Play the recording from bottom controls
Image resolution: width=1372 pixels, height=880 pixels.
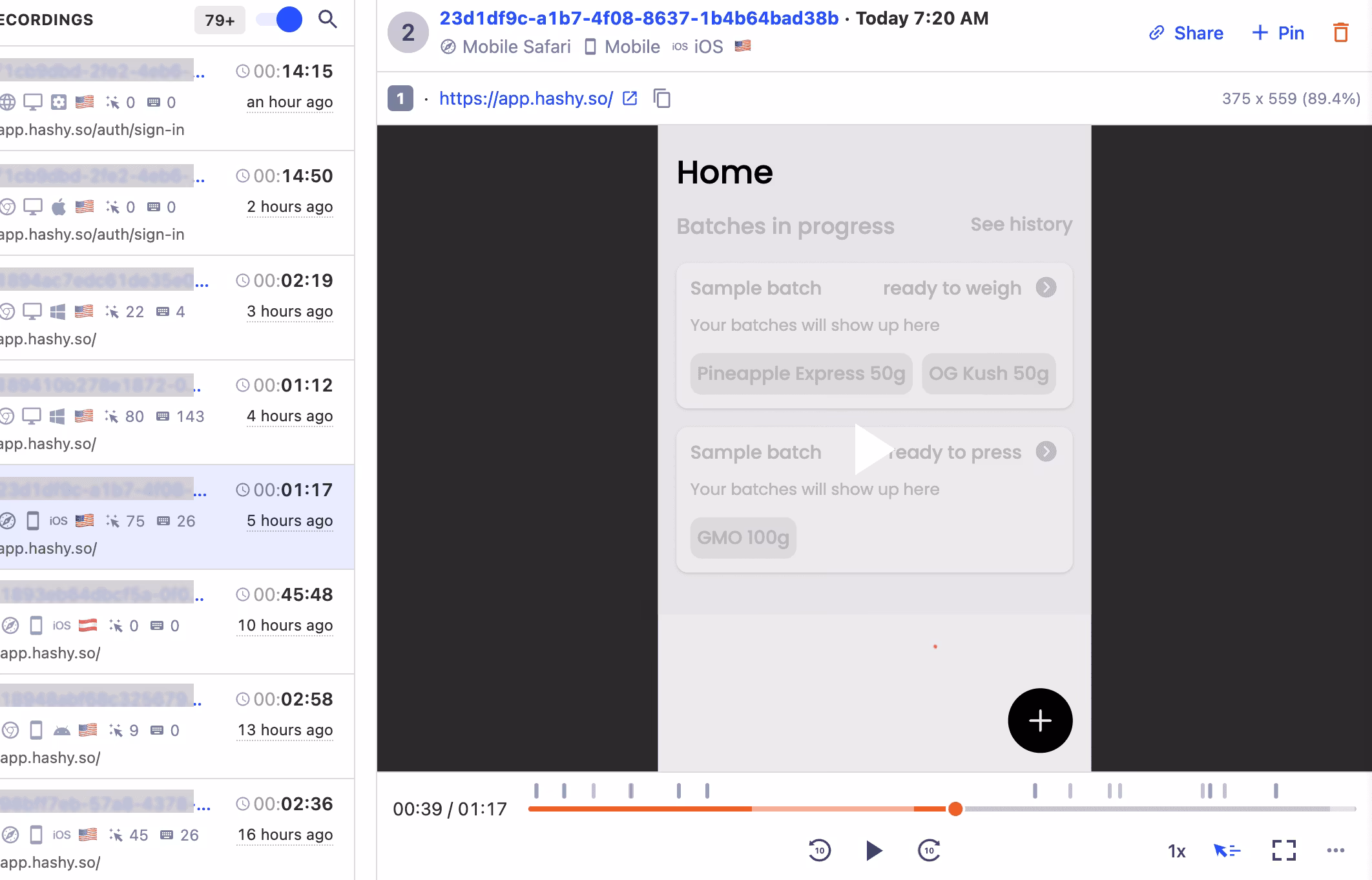point(874,850)
